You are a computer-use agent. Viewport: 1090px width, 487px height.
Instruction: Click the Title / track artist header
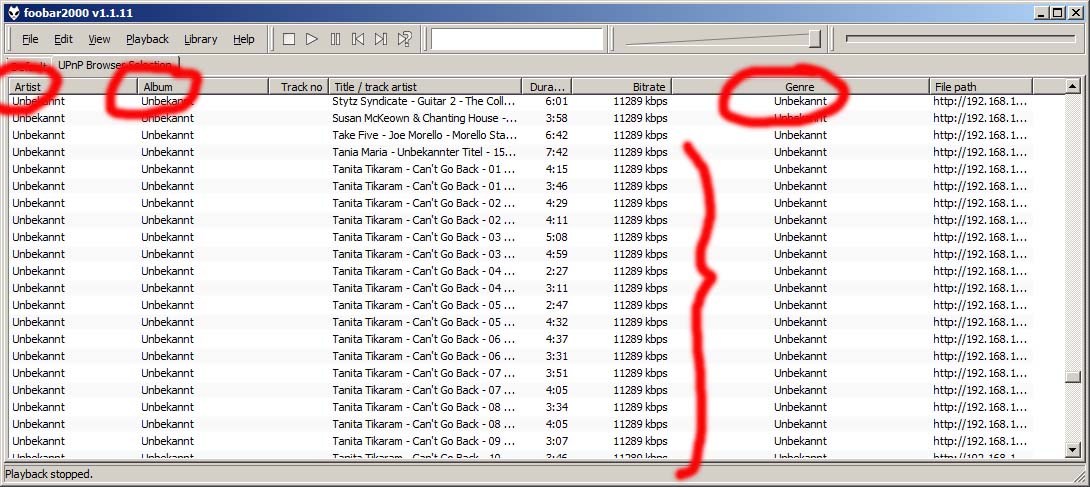(x=425, y=87)
